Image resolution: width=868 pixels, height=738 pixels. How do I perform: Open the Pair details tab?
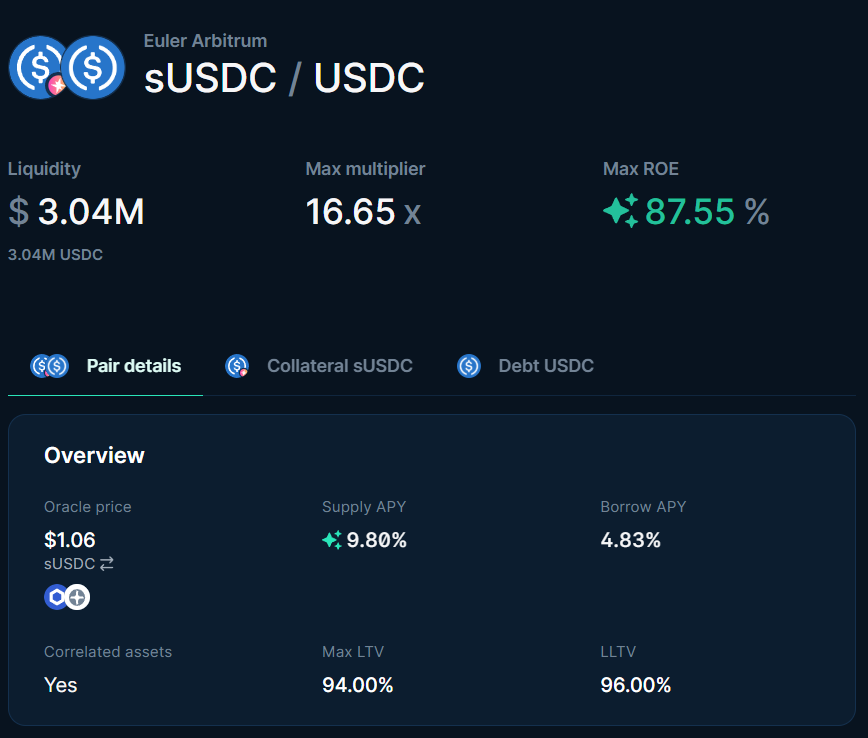click(x=105, y=366)
